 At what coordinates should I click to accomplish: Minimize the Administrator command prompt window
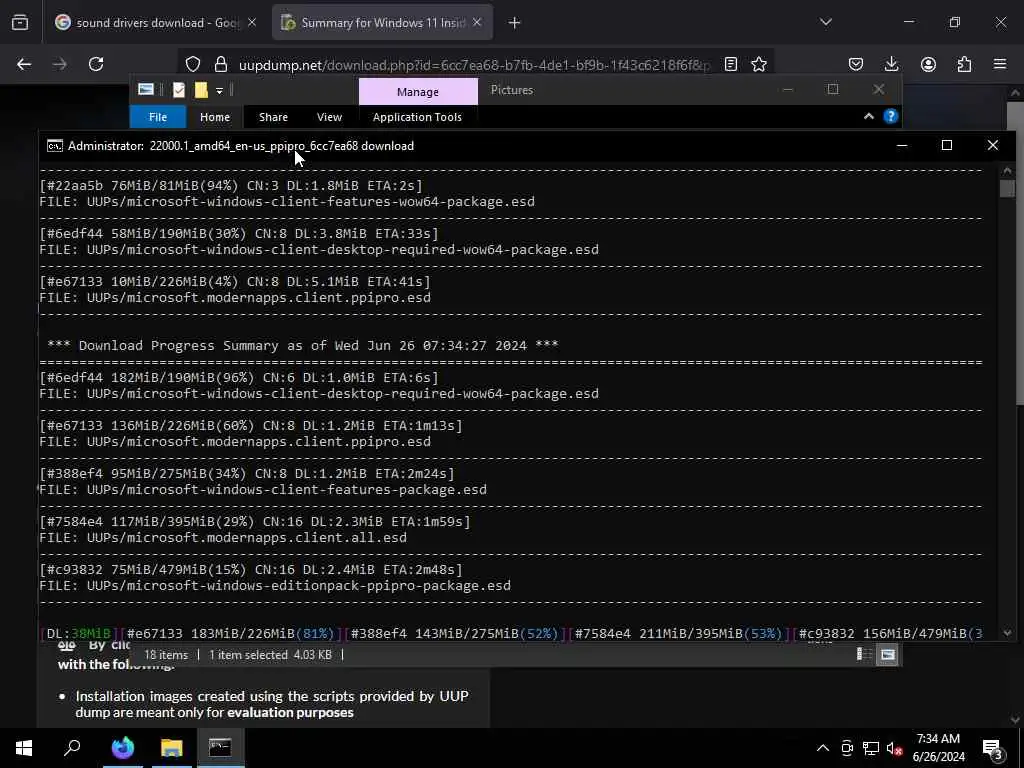click(x=902, y=145)
